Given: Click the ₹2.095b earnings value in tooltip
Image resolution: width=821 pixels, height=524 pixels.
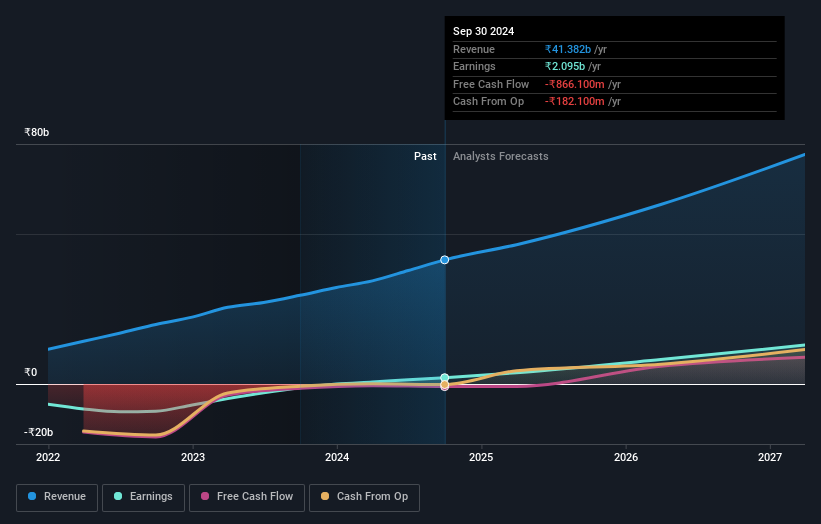Looking at the screenshot, I should point(564,66).
